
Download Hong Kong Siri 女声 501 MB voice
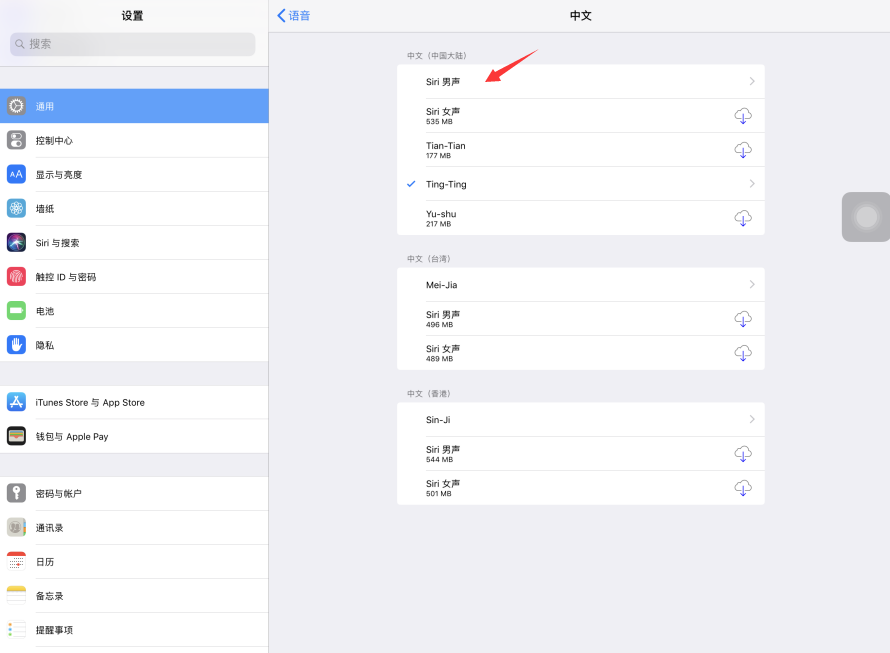(x=743, y=488)
